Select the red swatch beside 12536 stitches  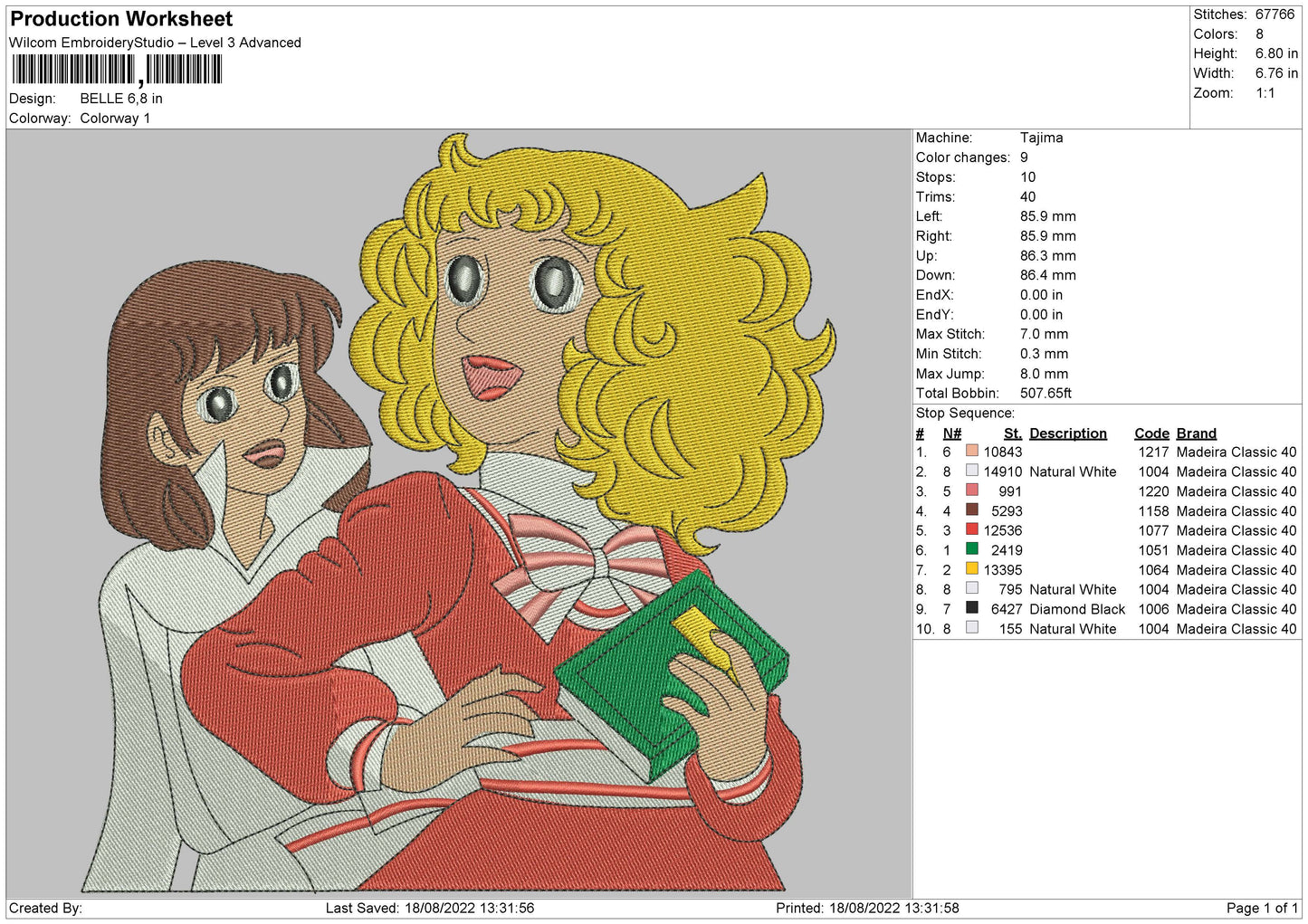[x=971, y=529]
